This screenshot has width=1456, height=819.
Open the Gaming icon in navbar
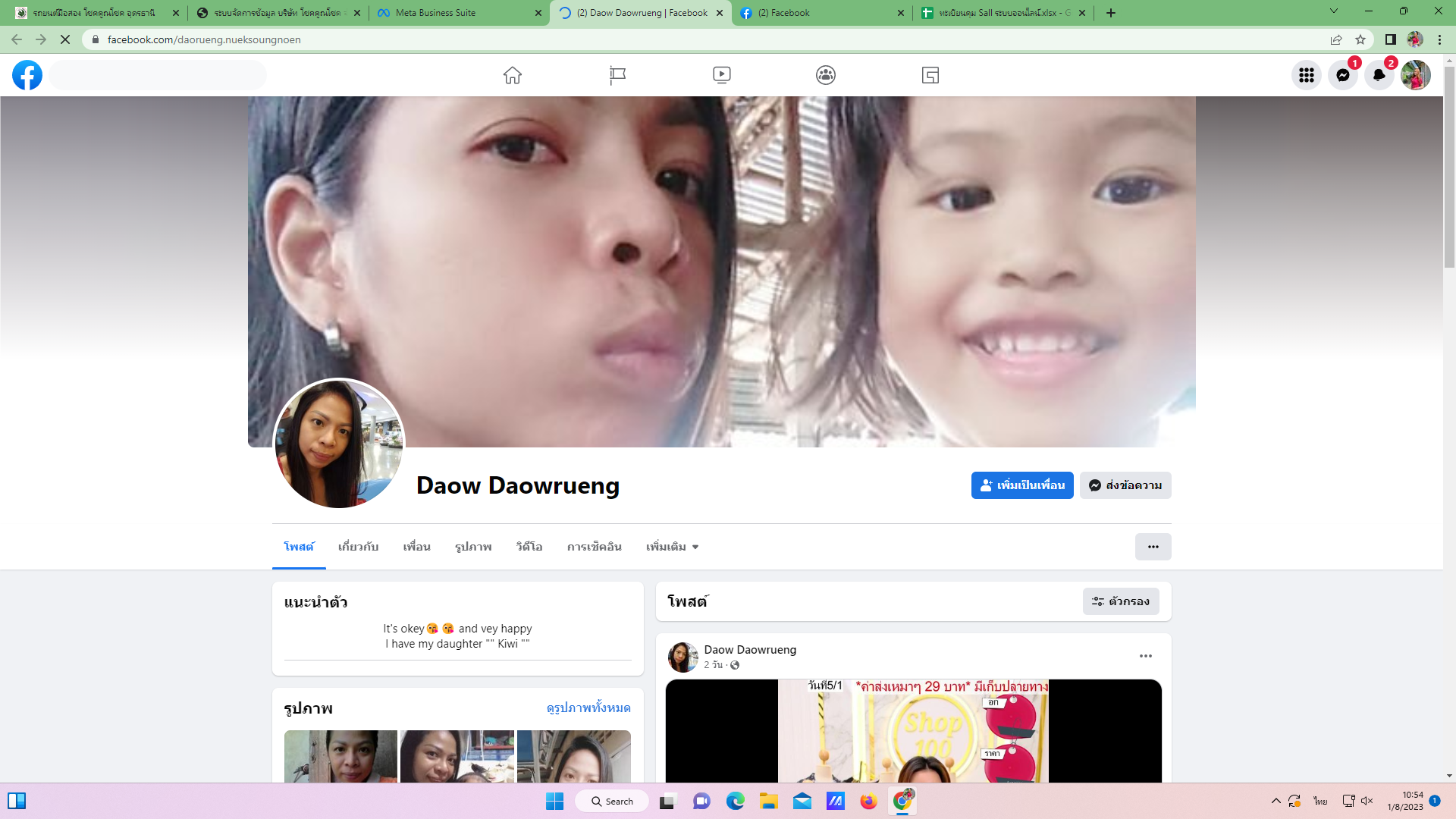point(930,75)
